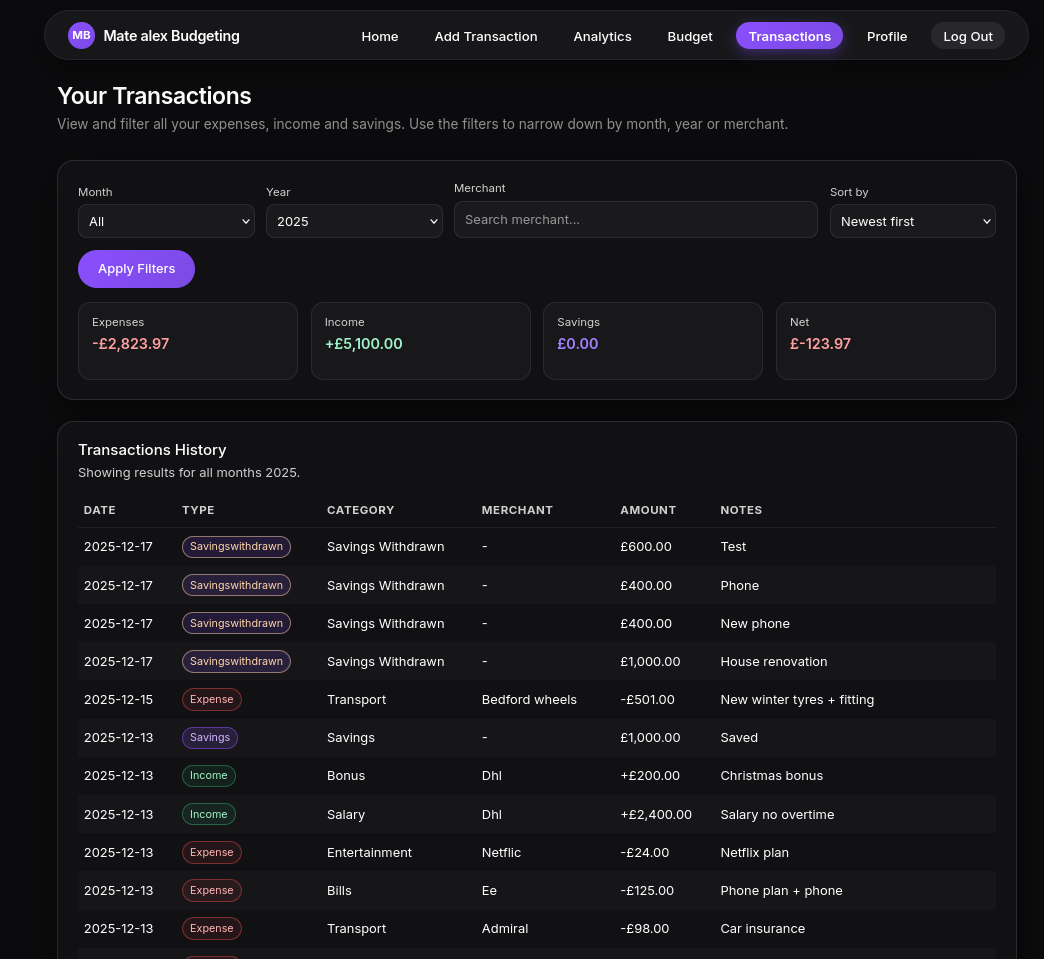Change the Sort by dropdown from Newest first
The height and width of the screenshot is (959, 1044).
point(912,221)
